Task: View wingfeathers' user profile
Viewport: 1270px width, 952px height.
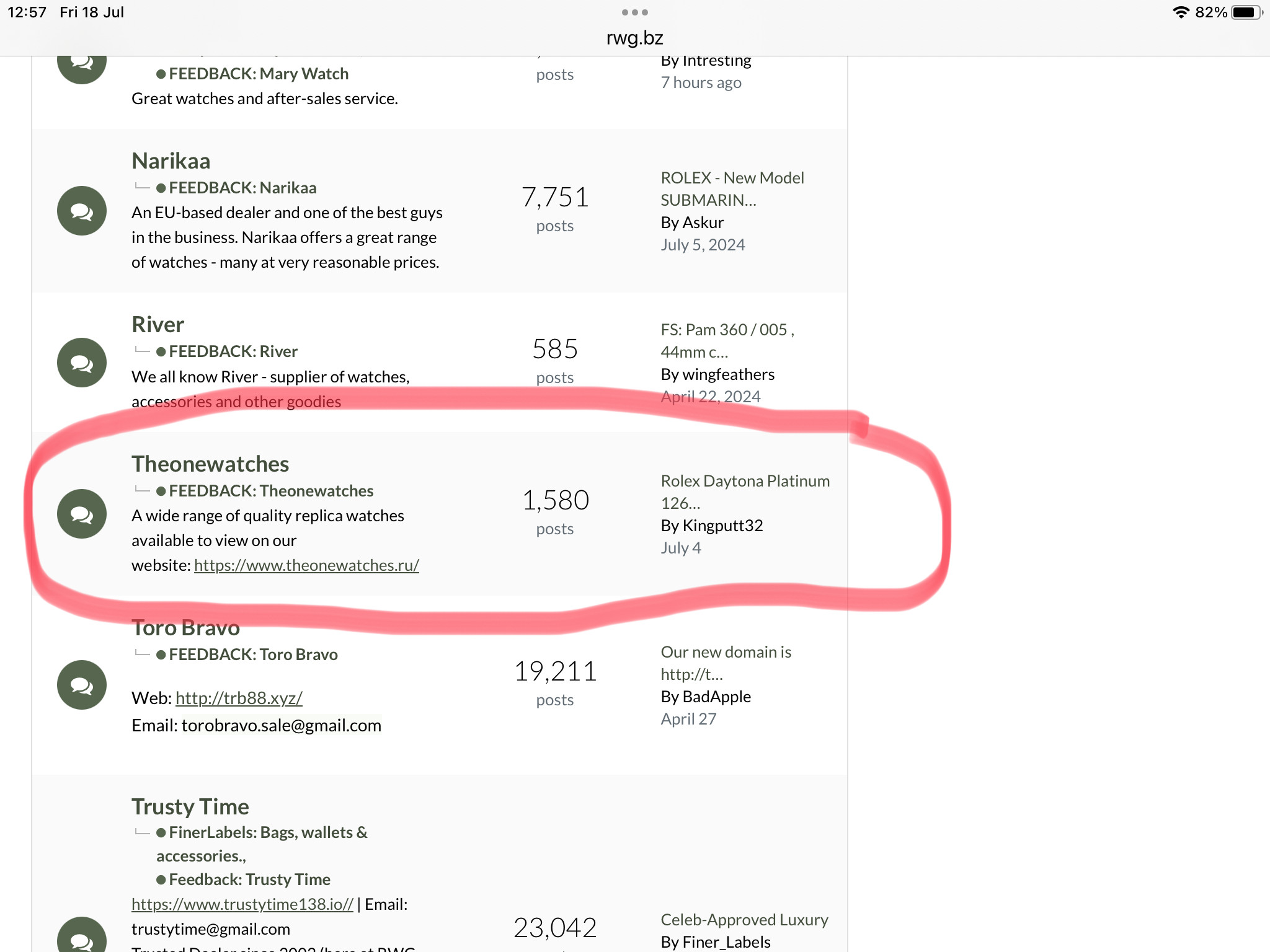Action: point(728,374)
